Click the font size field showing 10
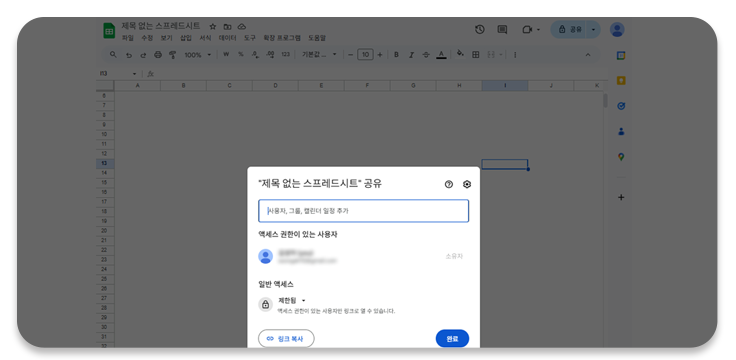This screenshot has height=360, width=736. coord(365,55)
